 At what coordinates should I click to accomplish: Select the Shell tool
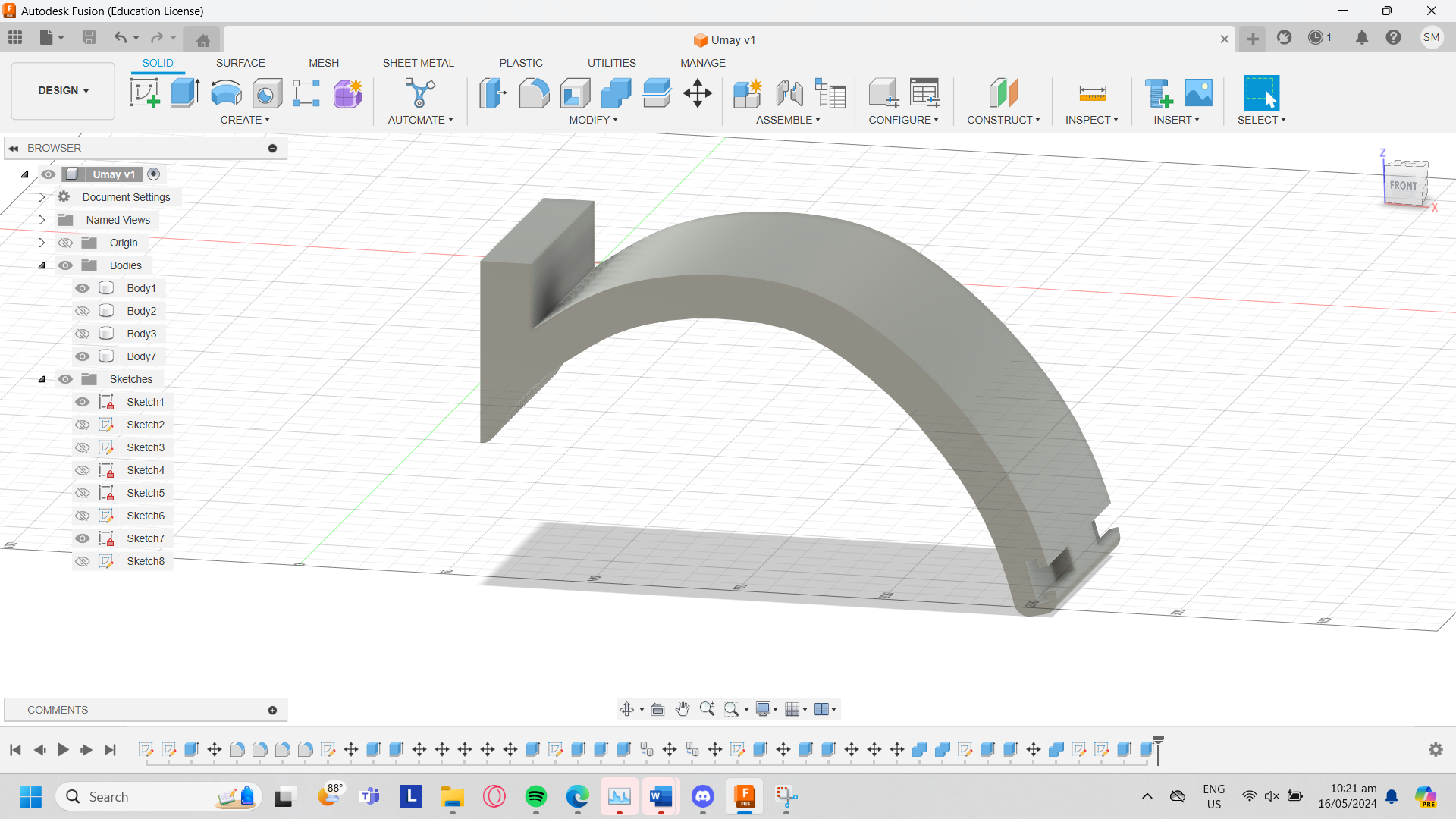click(x=575, y=93)
